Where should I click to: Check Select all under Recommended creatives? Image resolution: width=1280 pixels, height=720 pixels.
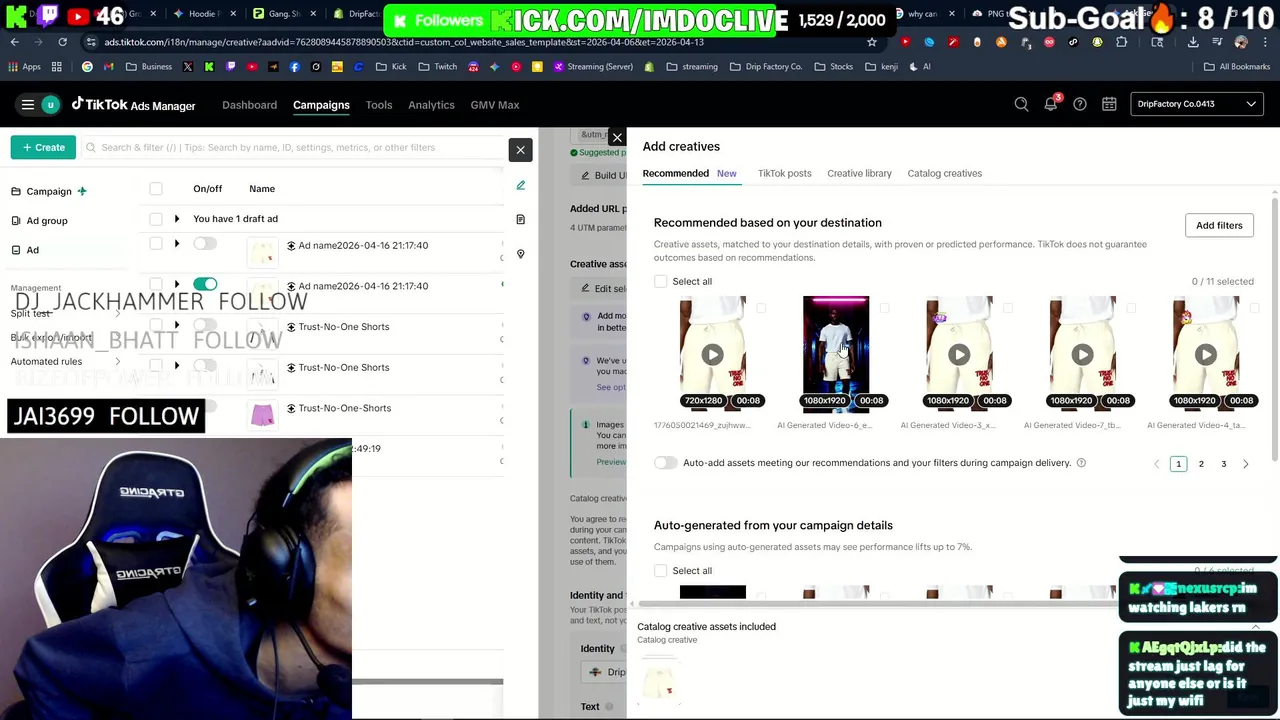661,282
